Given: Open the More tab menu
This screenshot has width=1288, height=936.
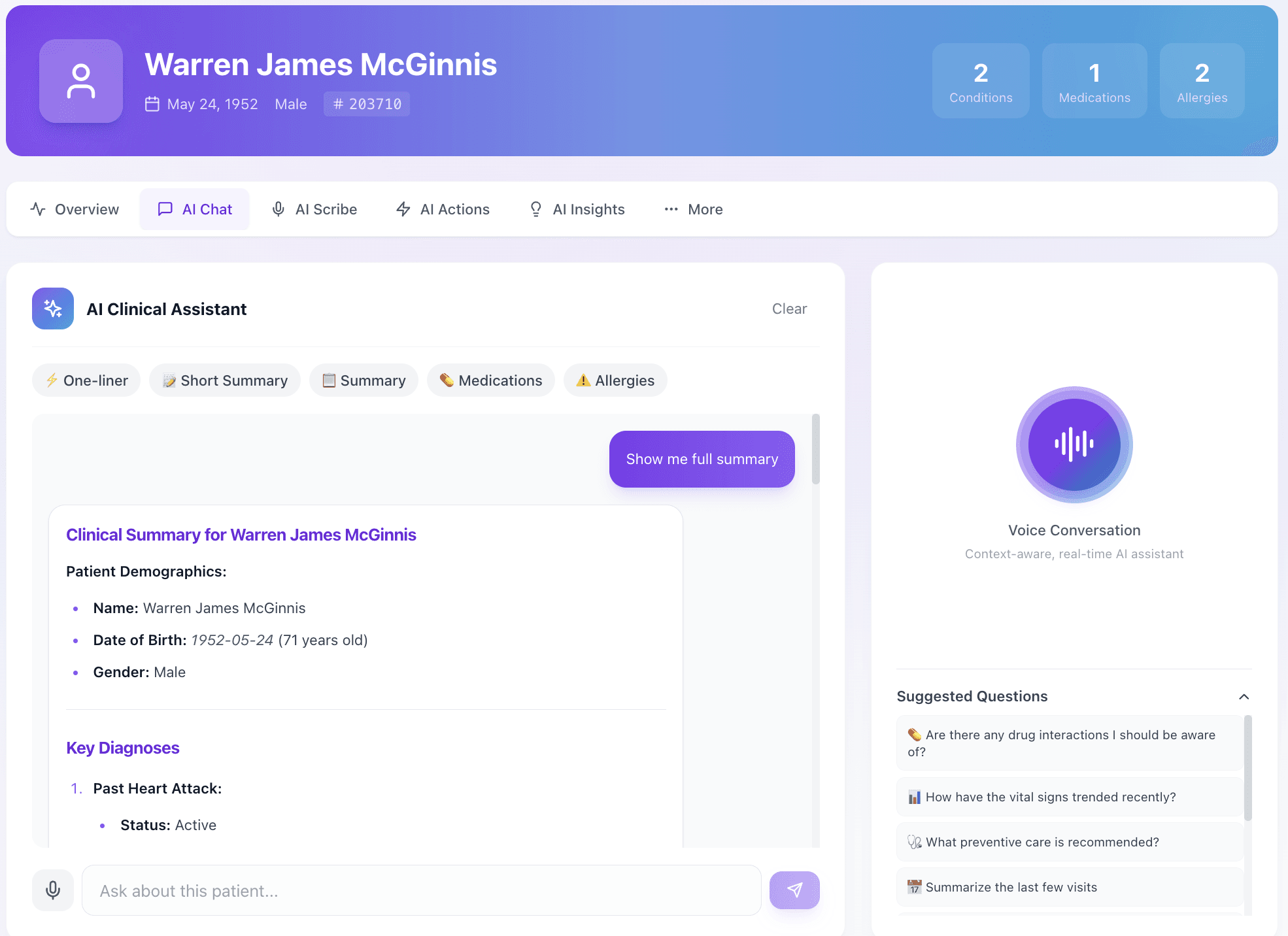Looking at the screenshot, I should [x=692, y=209].
